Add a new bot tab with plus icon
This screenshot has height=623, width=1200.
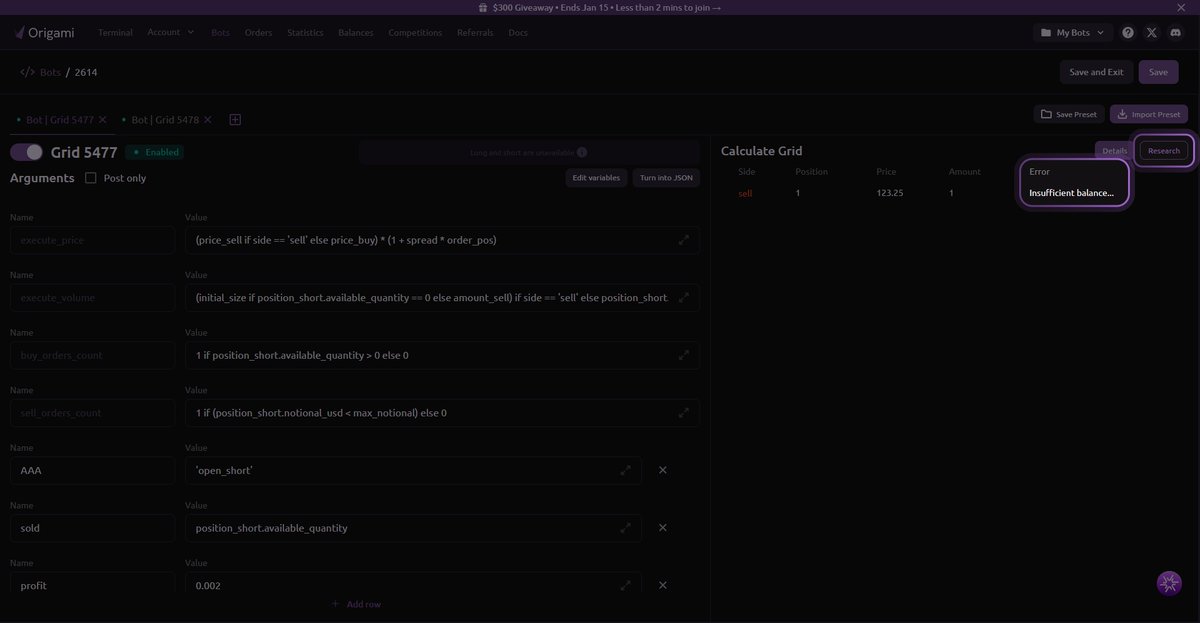click(235, 119)
